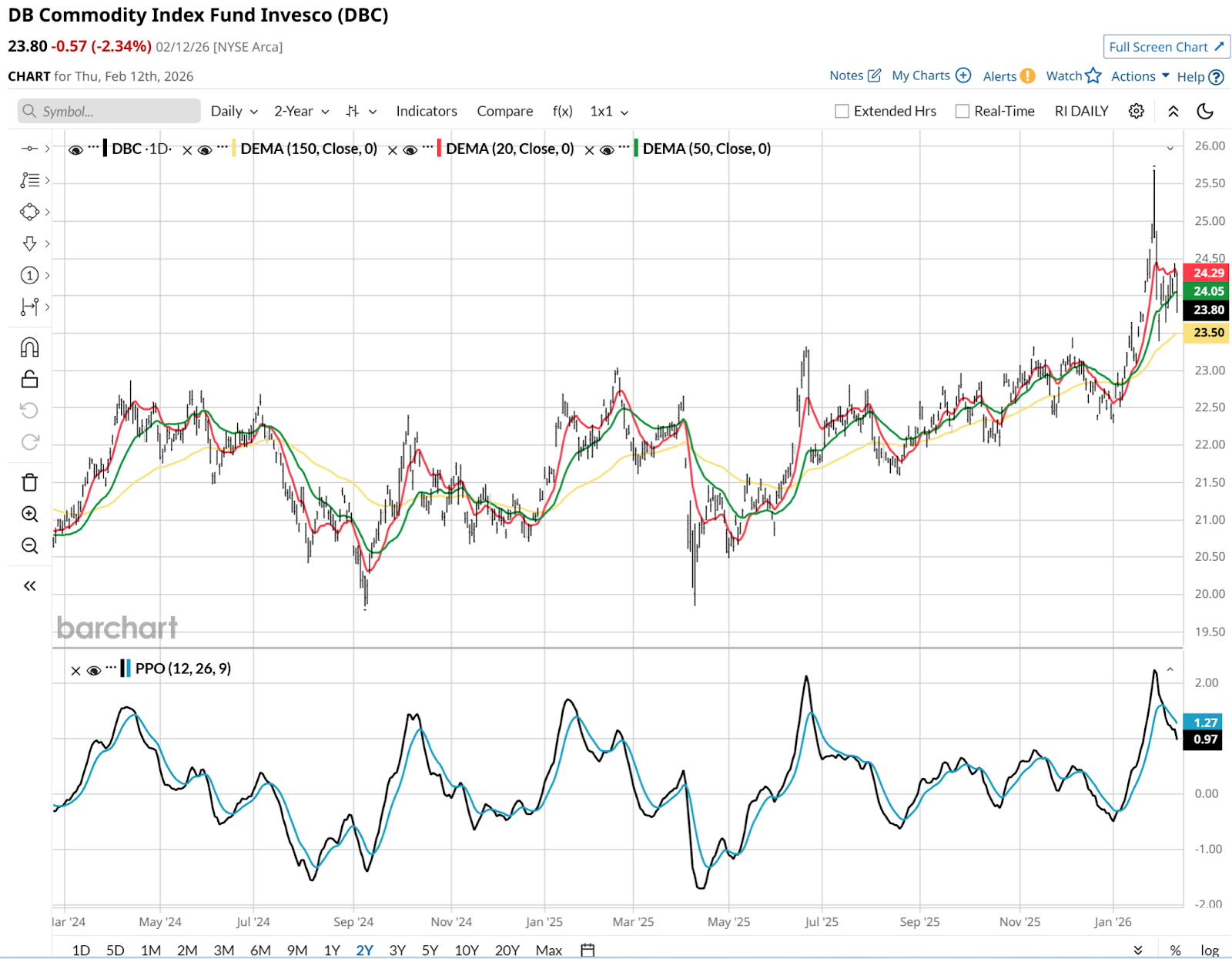
Task: Click the lock drawings icon
Action: (29, 379)
